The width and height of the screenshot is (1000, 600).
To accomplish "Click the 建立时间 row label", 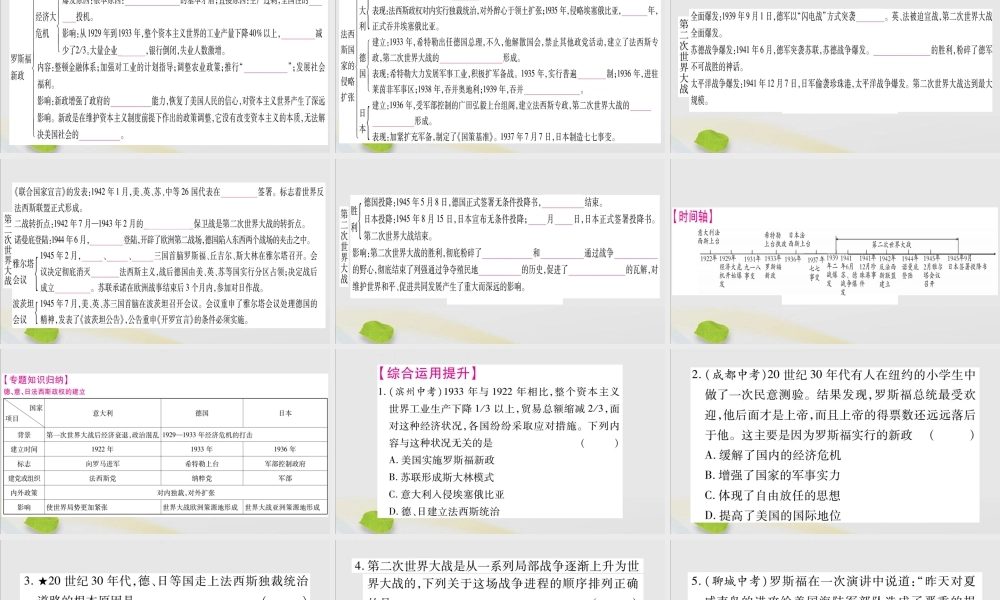I will pyautogui.click(x=24, y=449).
